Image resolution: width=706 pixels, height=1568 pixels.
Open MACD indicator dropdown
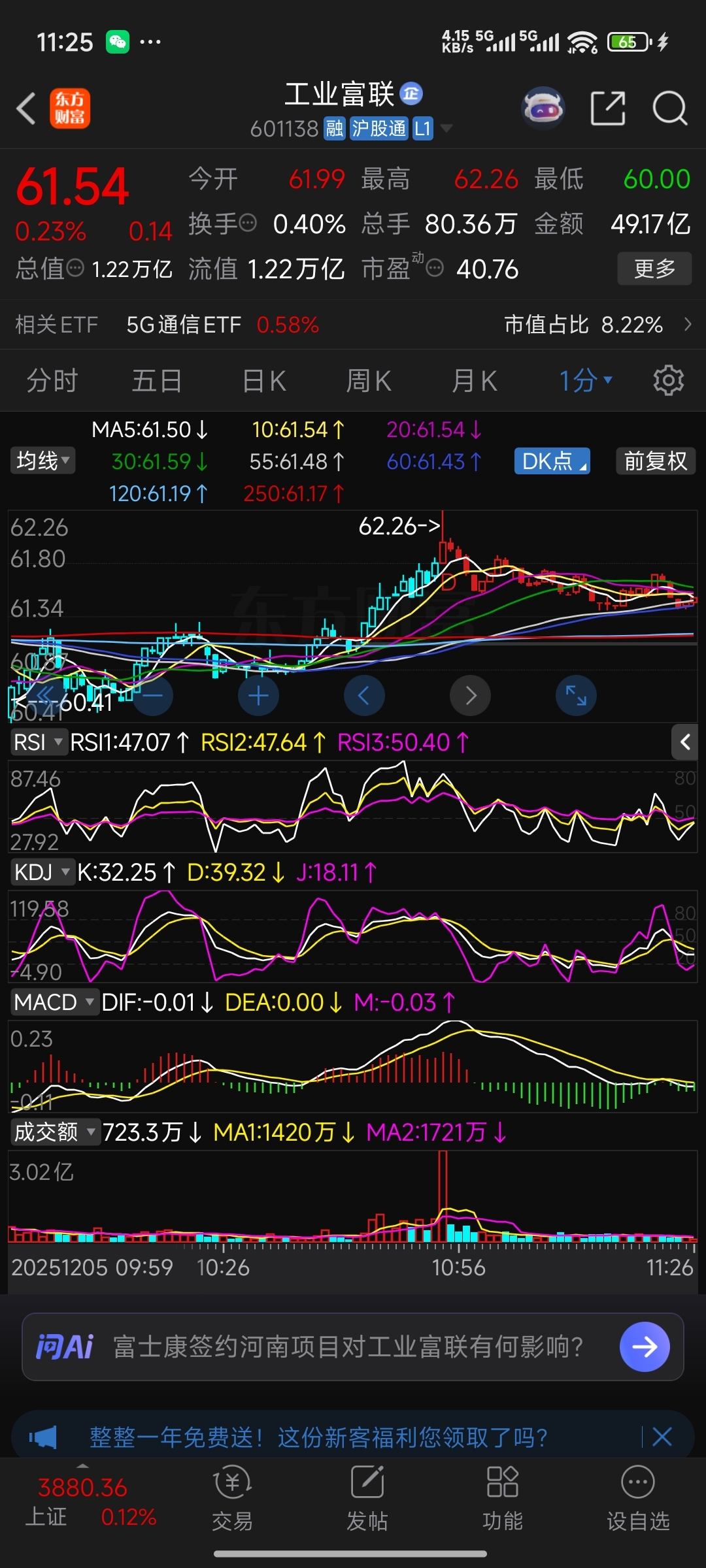pyautogui.click(x=54, y=1002)
